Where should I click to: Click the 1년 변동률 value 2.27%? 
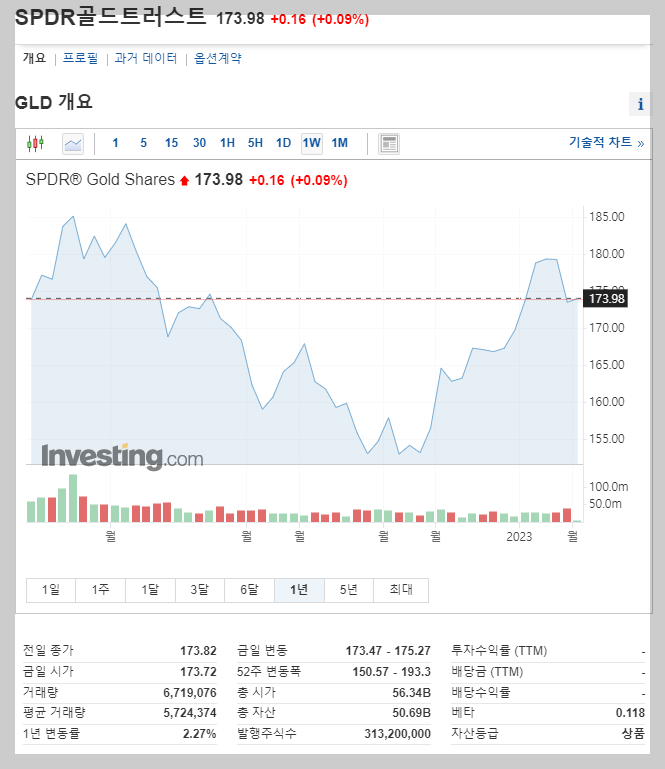click(x=200, y=734)
